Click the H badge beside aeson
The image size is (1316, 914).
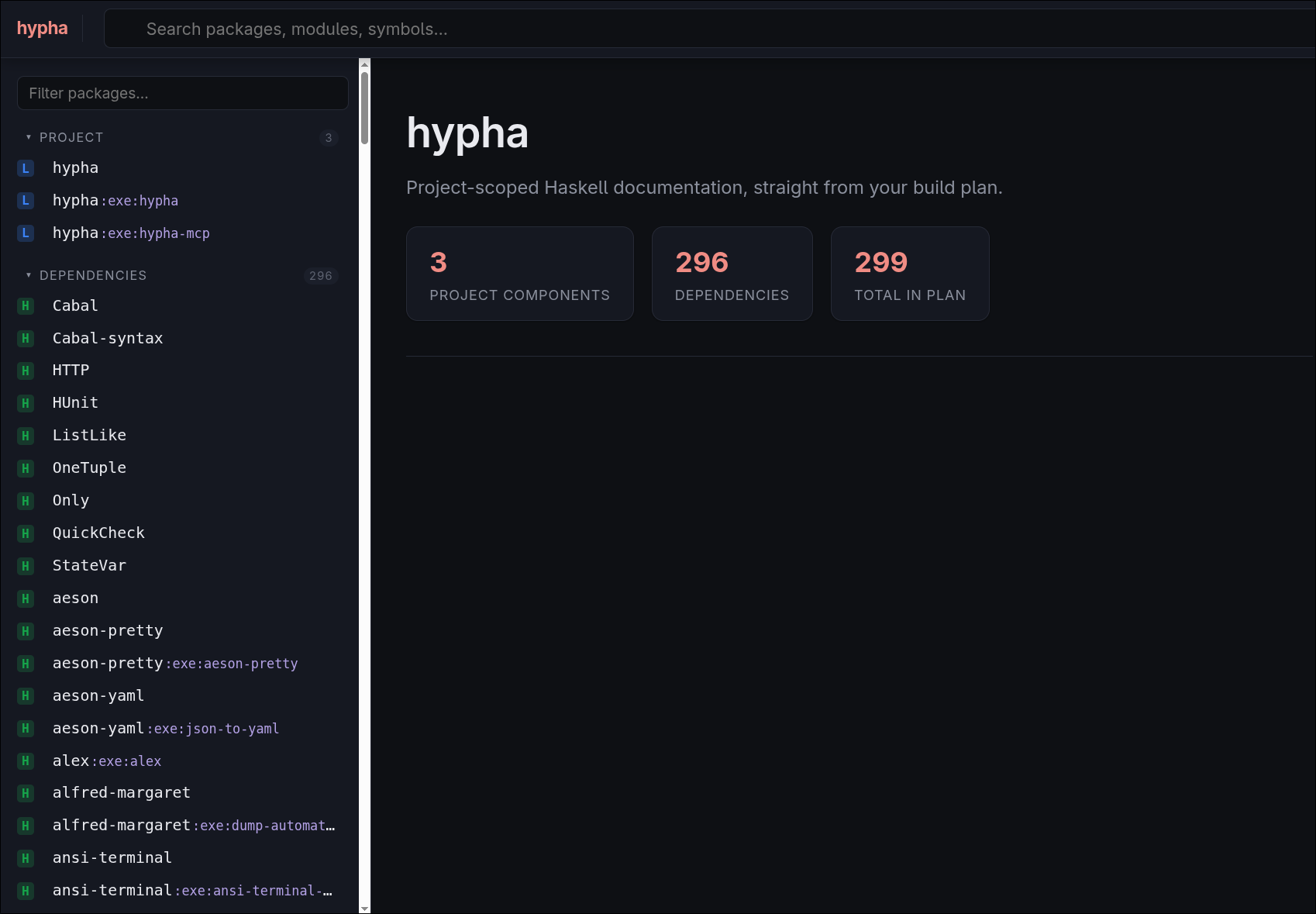(26, 598)
